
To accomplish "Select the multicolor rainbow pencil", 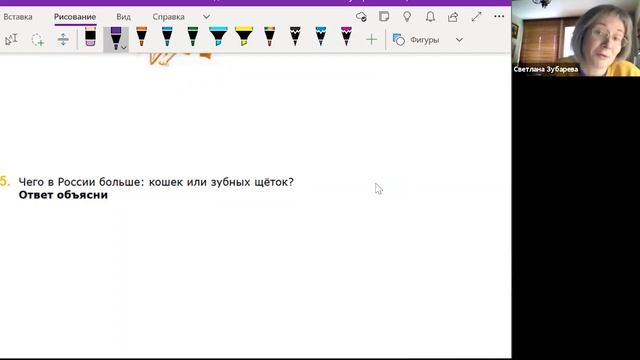I will tap(269, 37).
